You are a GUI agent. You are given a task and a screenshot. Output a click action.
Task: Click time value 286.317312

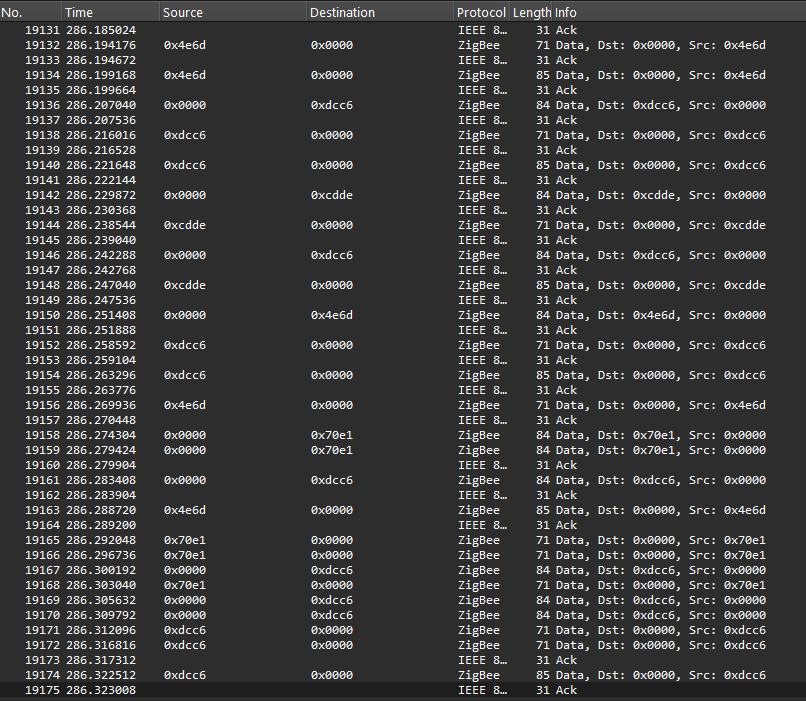101,660
